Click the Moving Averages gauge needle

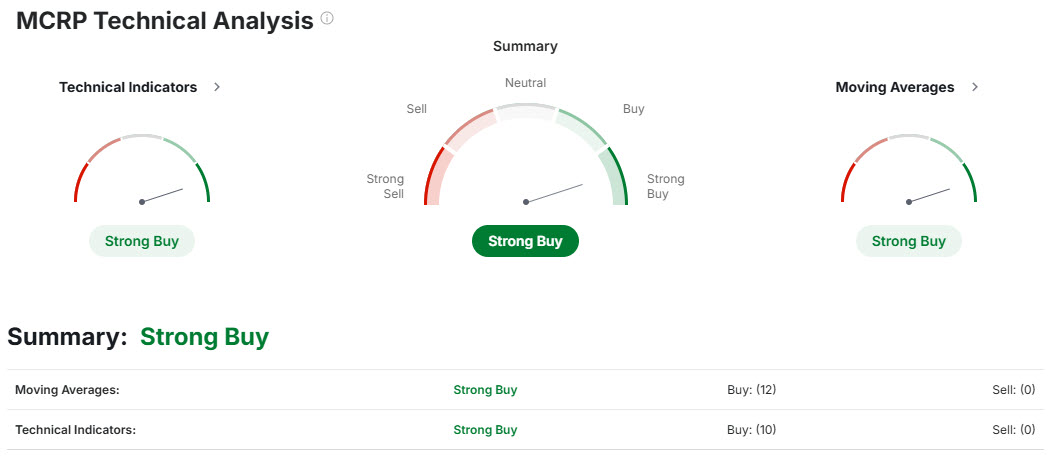coord(929,195)
